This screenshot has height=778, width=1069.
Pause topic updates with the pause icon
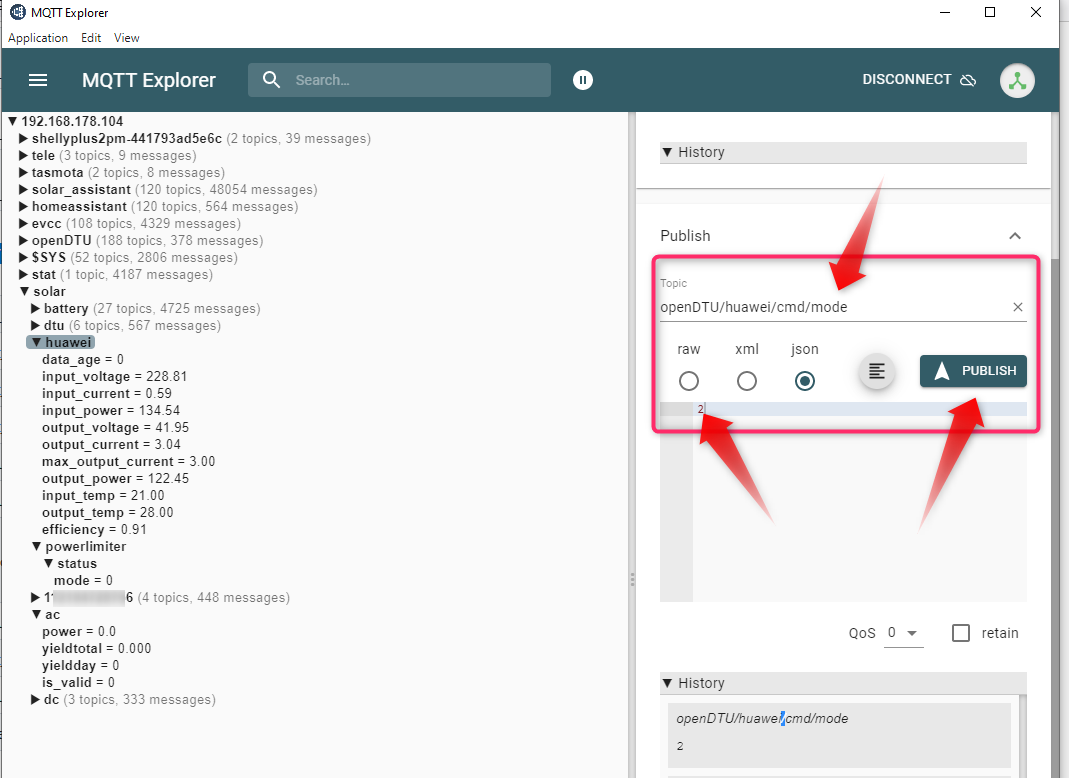[582, 80]
